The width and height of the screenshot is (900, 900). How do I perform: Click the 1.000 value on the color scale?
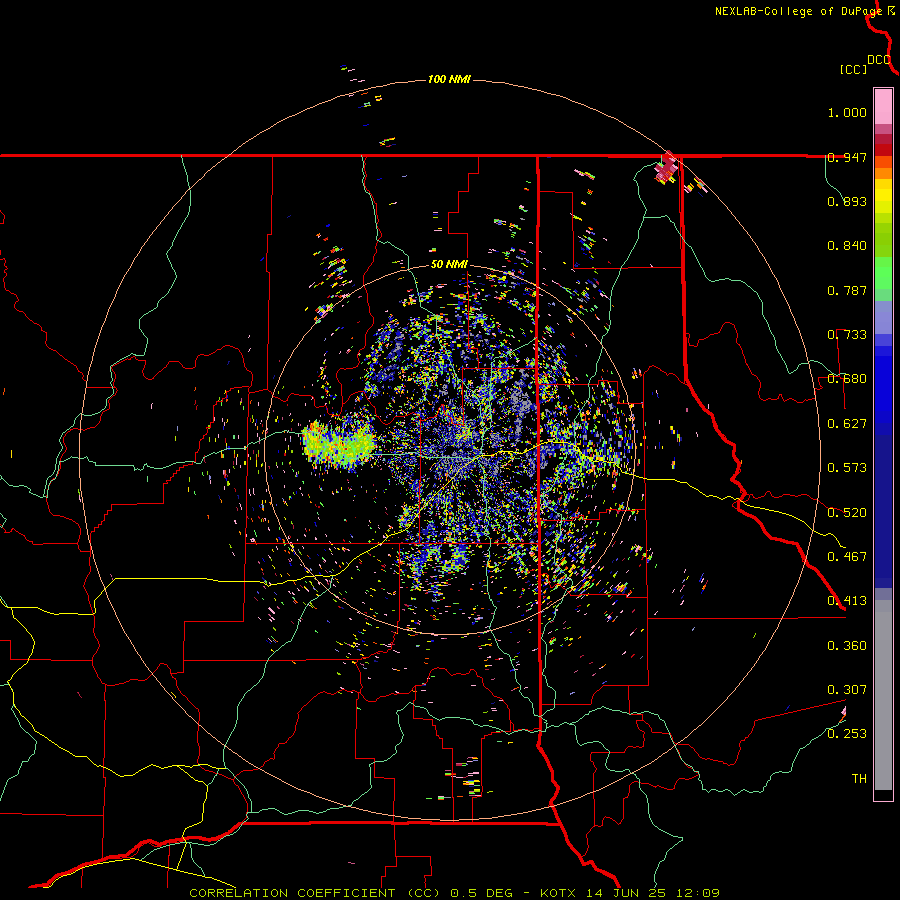[x=847, y=112]
